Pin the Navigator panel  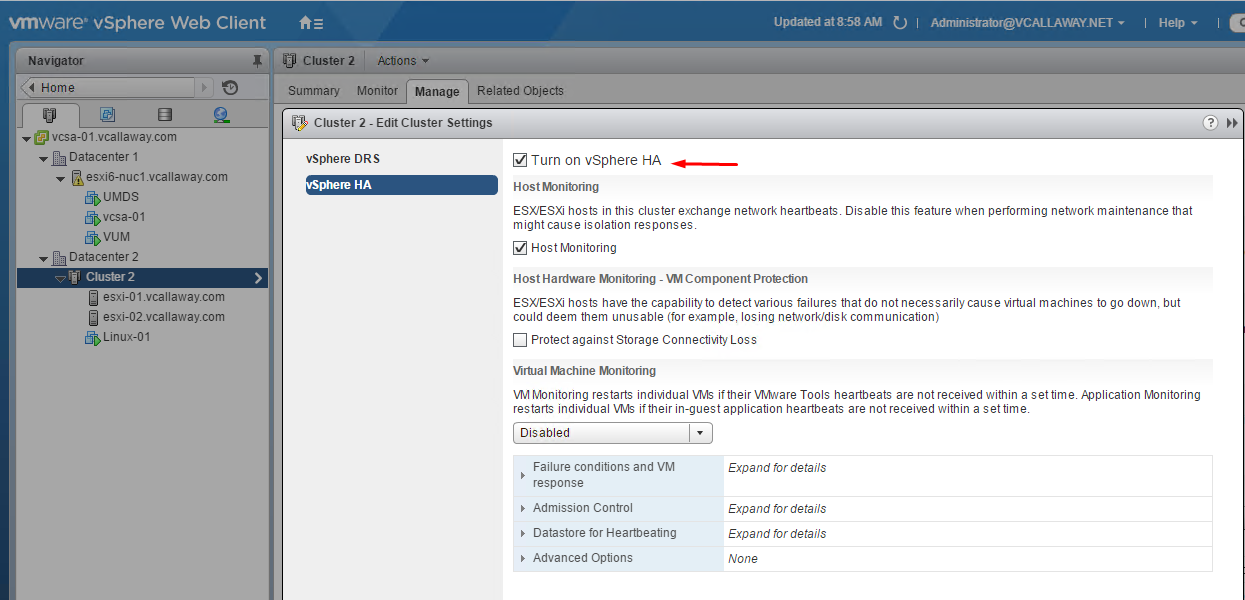click(257, 61)
